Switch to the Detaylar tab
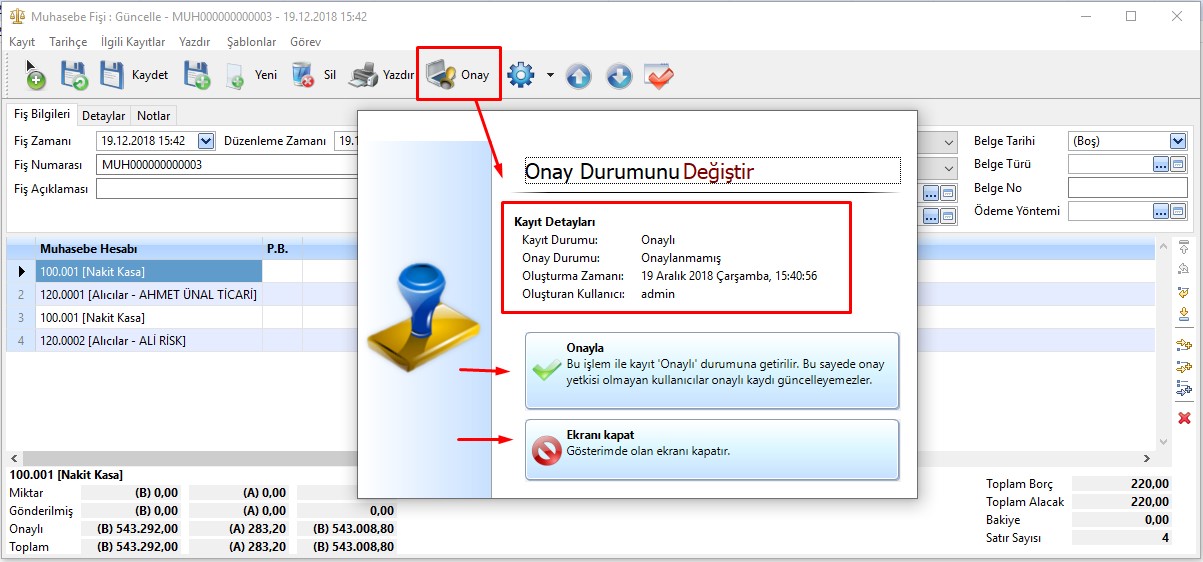 [x=103, y=116]
